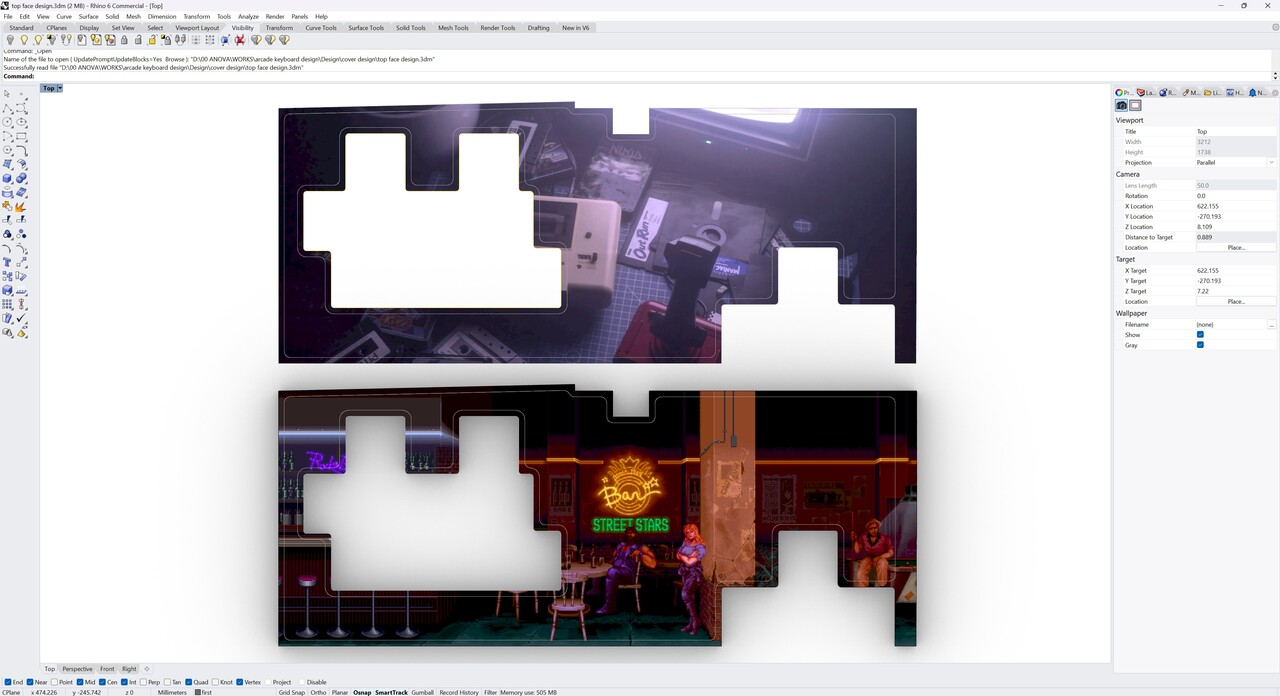
Task: Uncheck the Wallpaper Gray checkbox
Action: click(x=1200, y=345)
